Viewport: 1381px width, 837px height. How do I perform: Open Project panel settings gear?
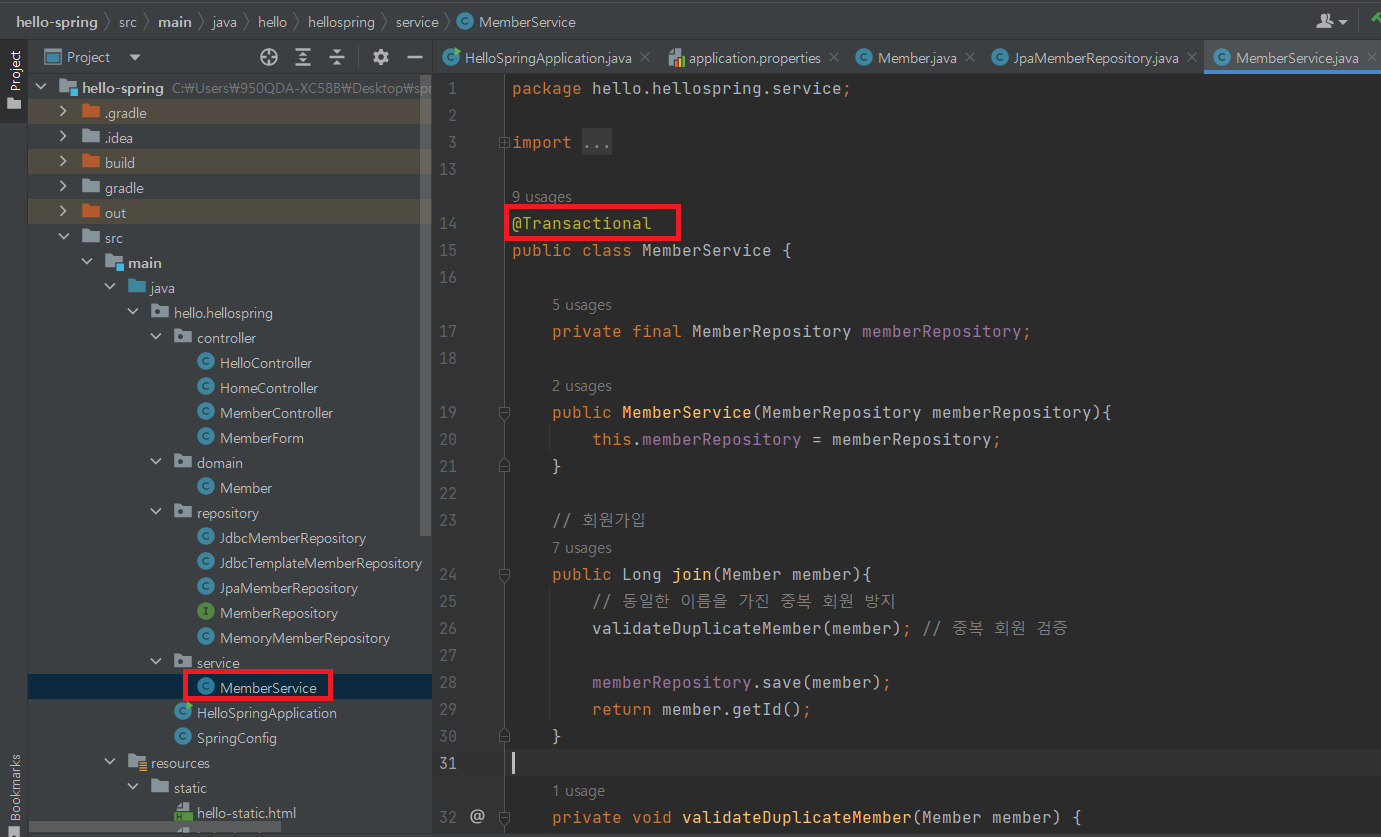click(x=381, y=57)
